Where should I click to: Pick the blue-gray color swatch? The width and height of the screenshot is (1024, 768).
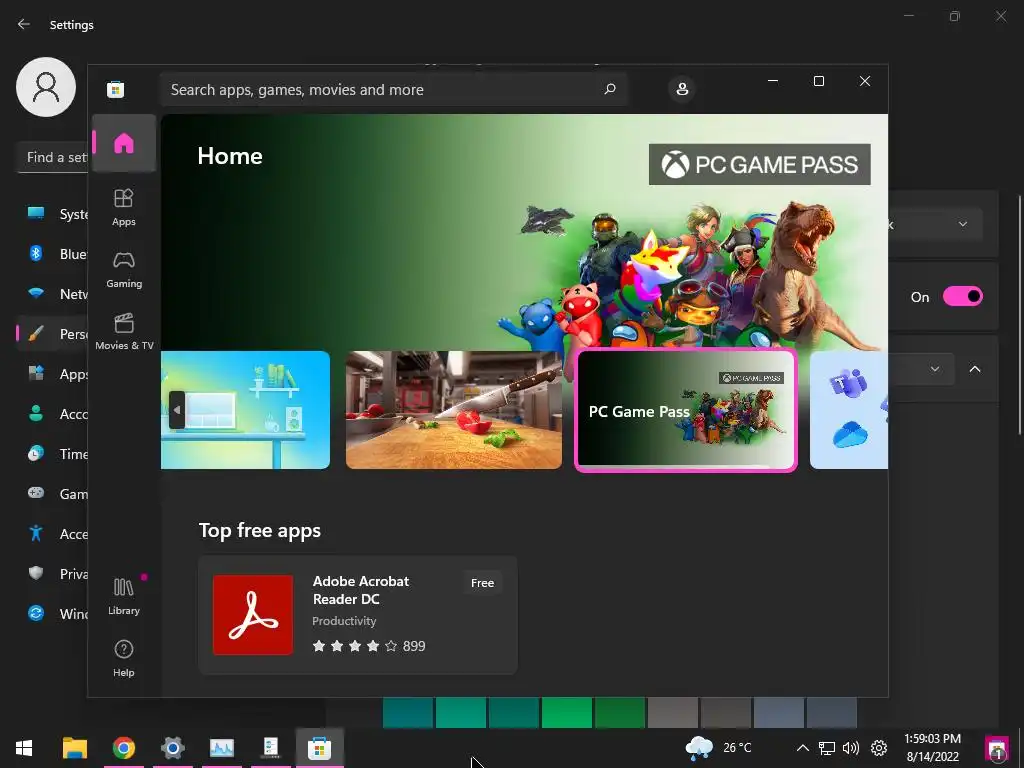point(778,712)
